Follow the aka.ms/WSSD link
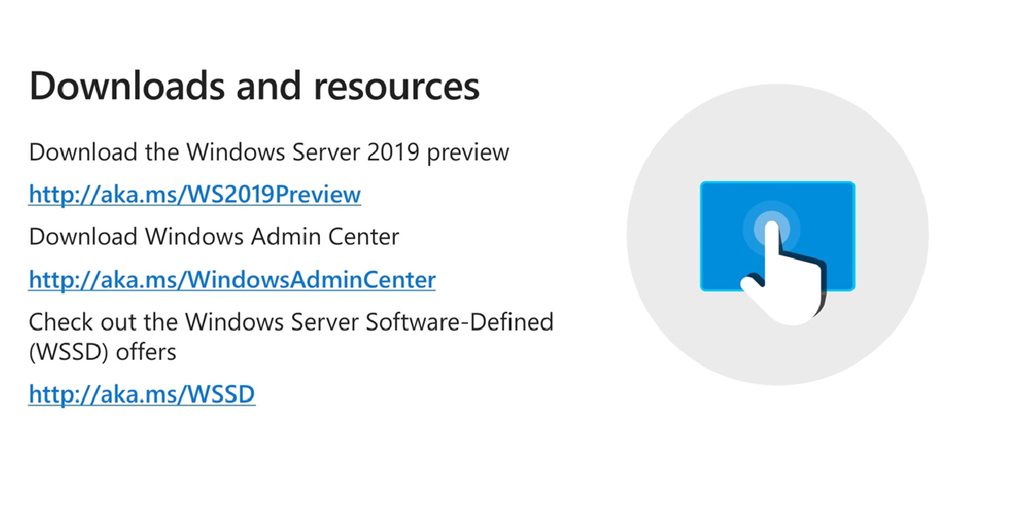 (141, 395)
